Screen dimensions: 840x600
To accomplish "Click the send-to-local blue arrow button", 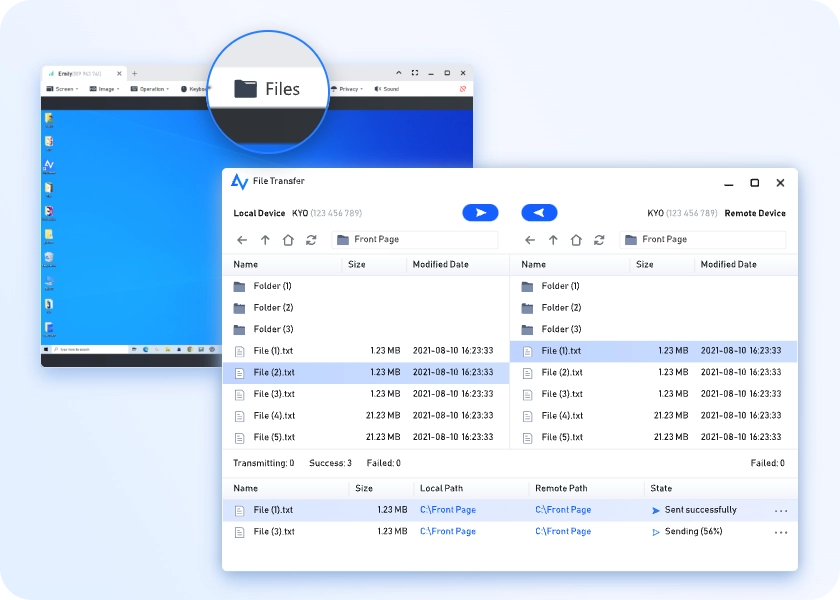I will (x=539, y=213).
